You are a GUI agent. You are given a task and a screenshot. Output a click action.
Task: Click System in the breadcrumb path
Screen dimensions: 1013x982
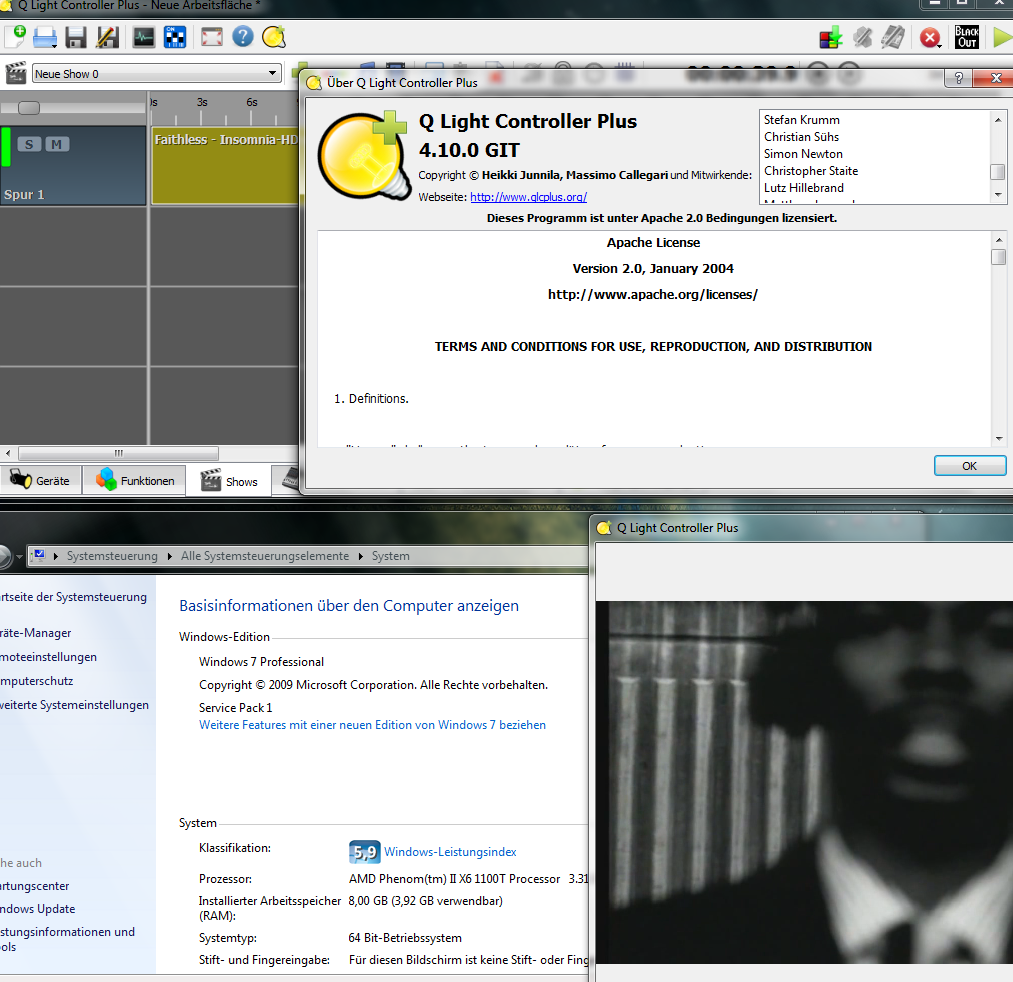(390, 556)
